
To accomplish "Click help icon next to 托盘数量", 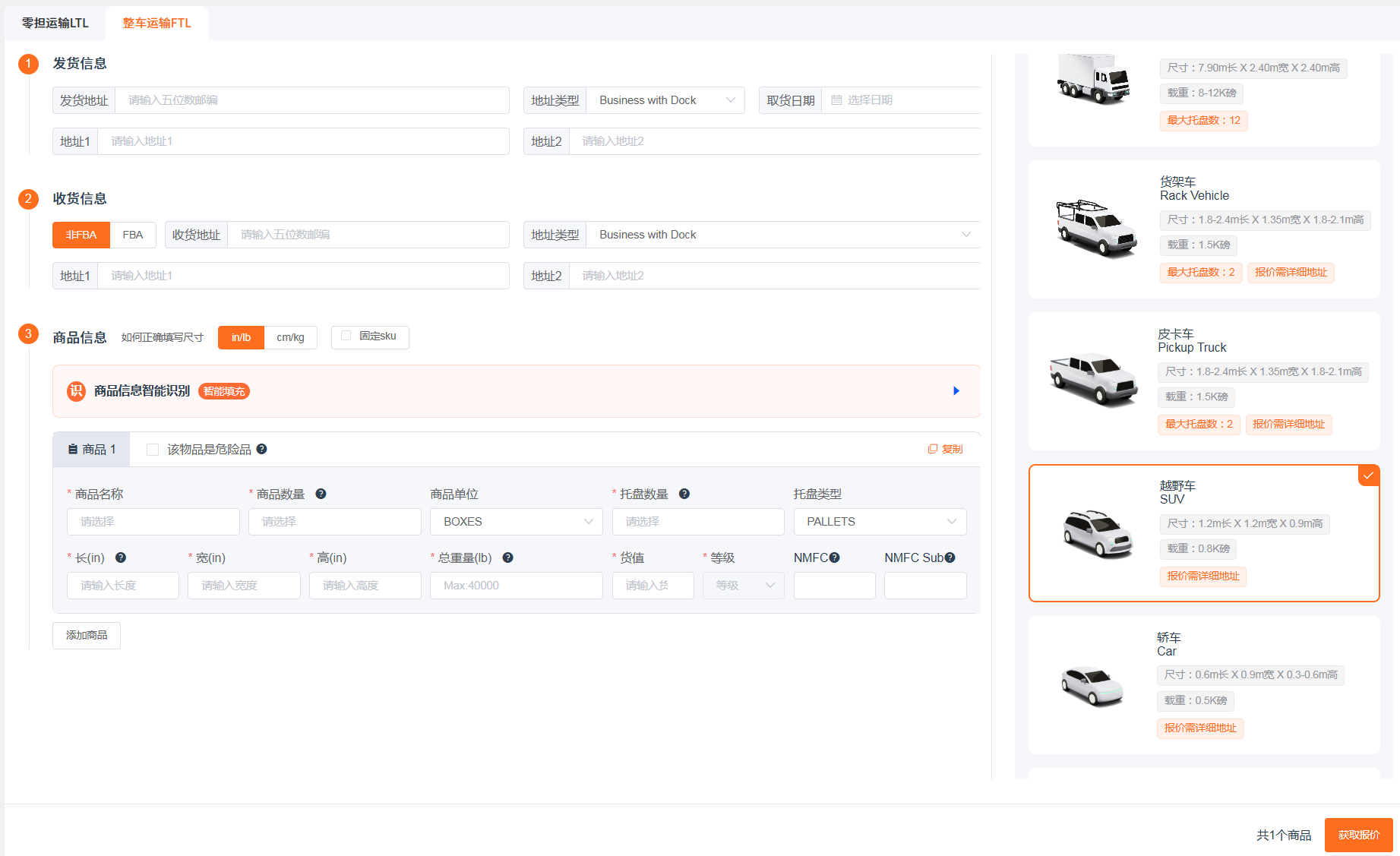I will [x=684, y=494].
